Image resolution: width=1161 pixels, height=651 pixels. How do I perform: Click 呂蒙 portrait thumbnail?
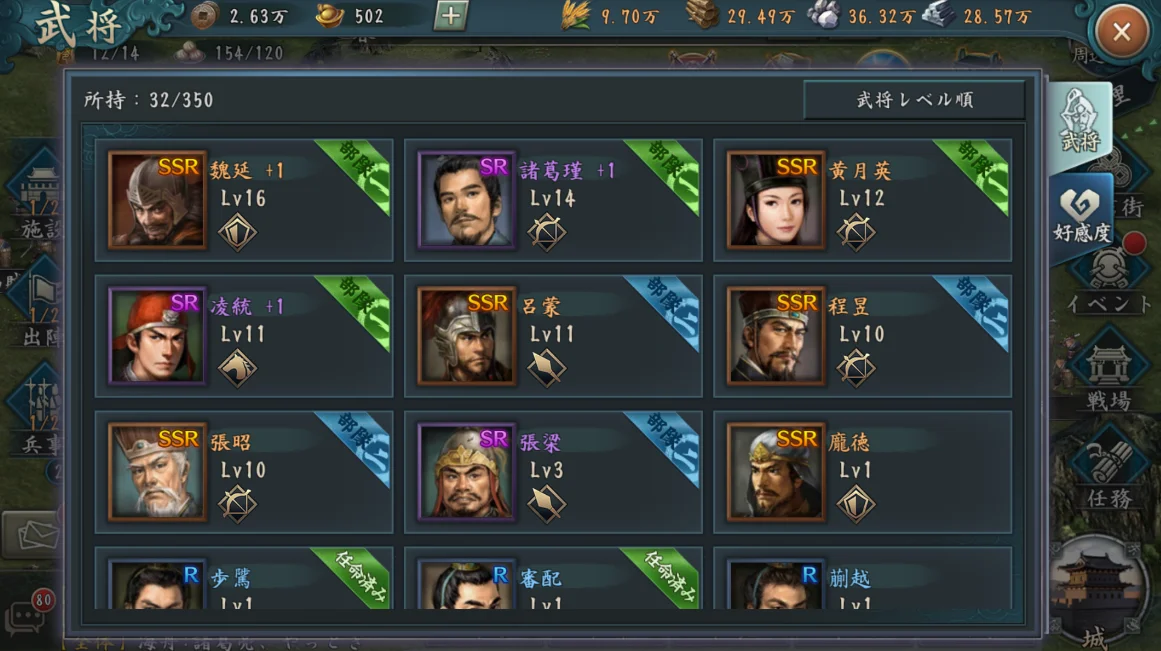[x=466, y=335]
